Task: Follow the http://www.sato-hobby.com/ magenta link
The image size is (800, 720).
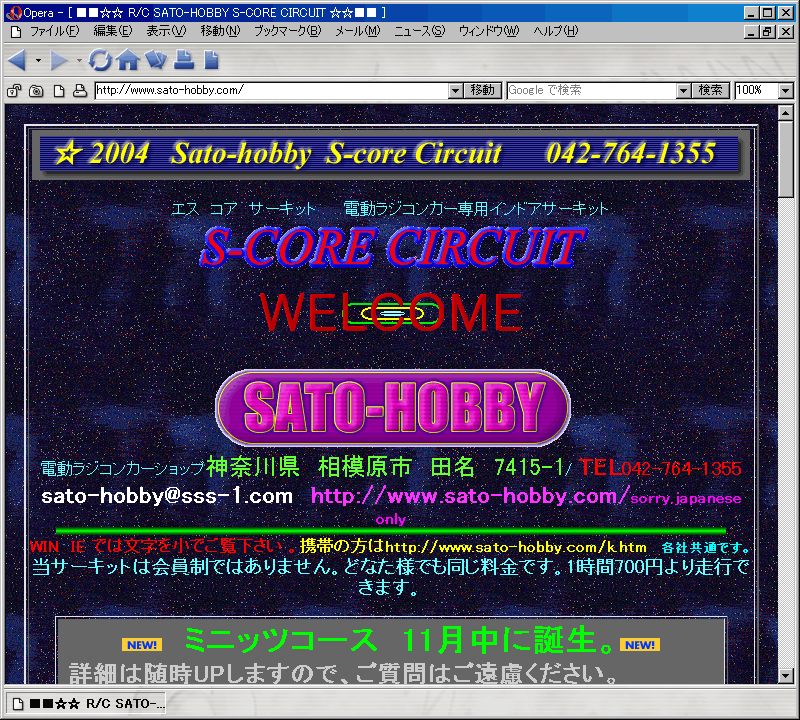Action: tap(470, 496)
